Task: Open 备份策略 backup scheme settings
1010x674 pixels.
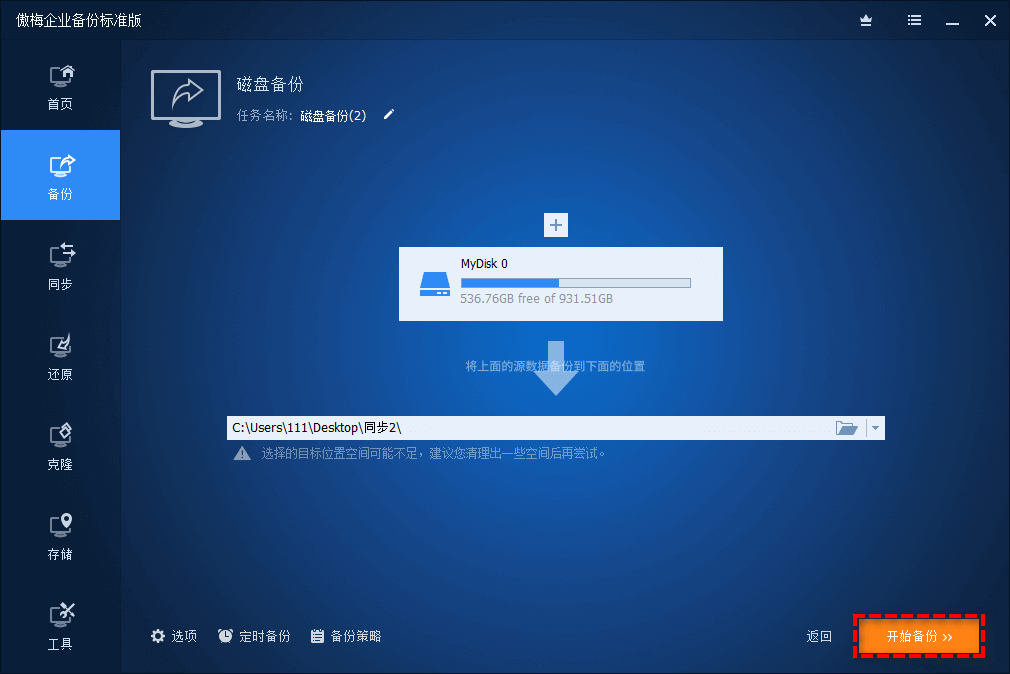Action: pyautogui.click(x=346, y=636)
